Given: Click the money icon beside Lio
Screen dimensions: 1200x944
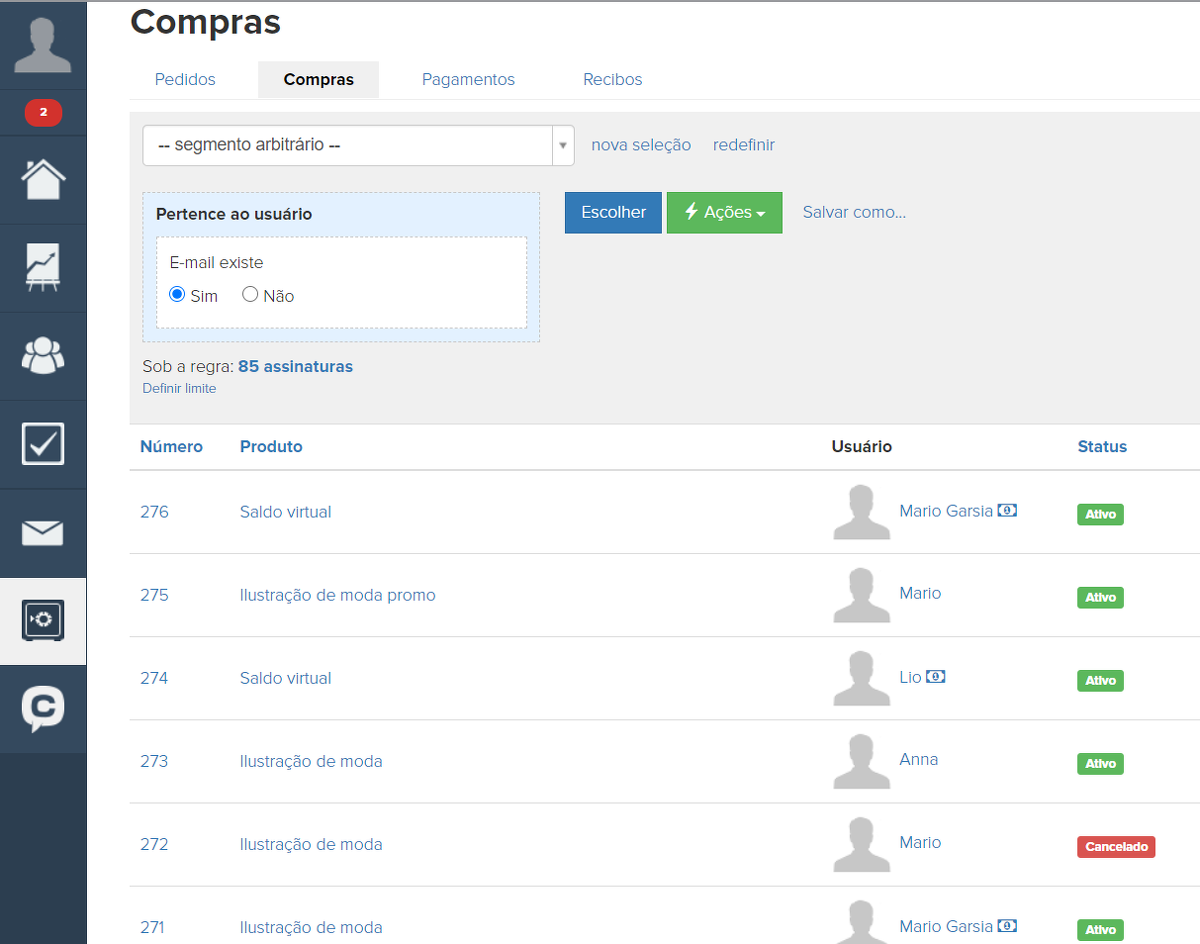Looking at the screenshot, I should pyautogui.click(x=935, y=677).
